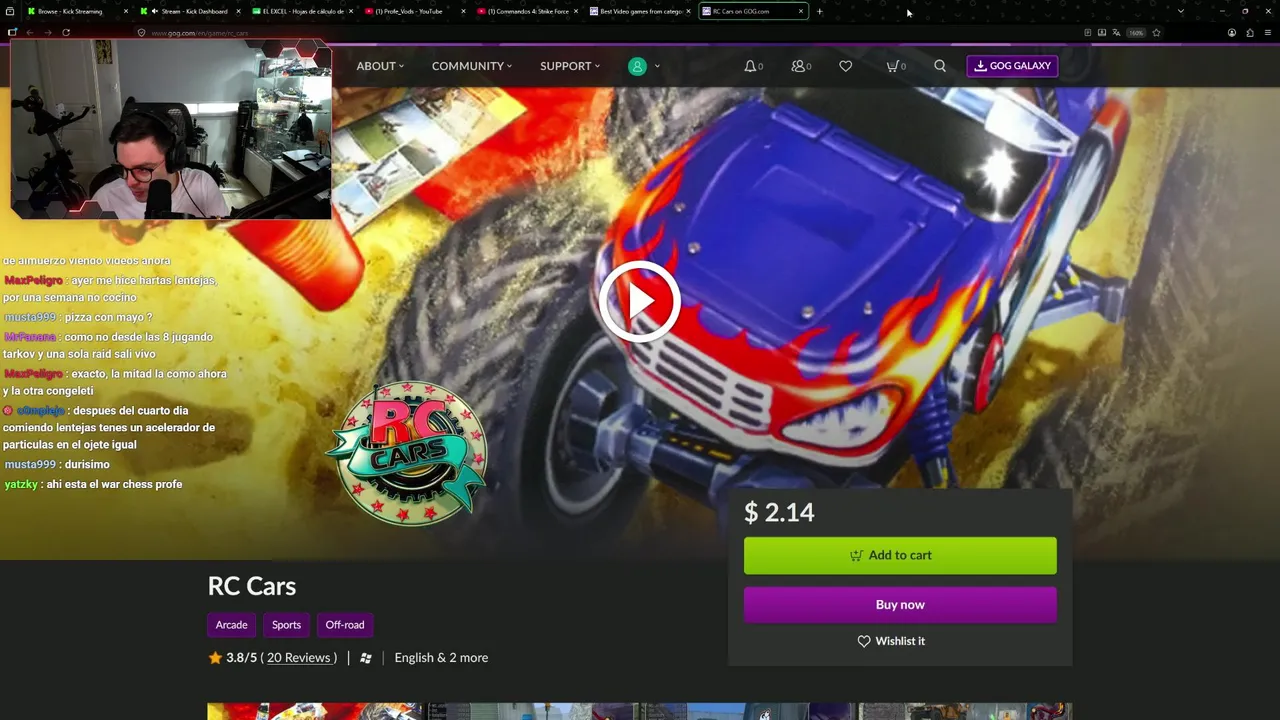Viewport: 1280px width, 720px height.
Task: Click the English & 2 more languages text
Action: tap(441, 658)
